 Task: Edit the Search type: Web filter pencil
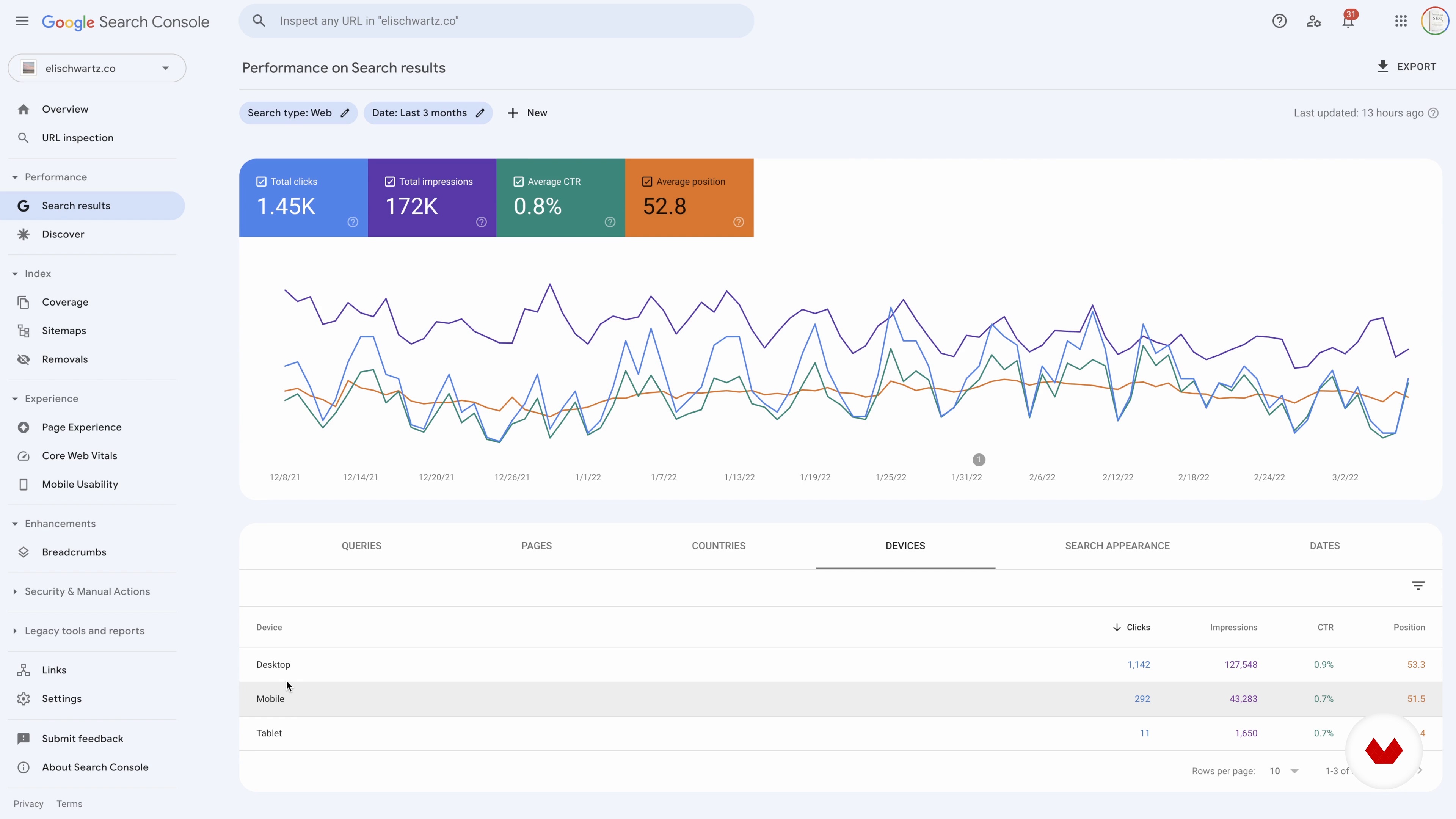tap(345, 113)
